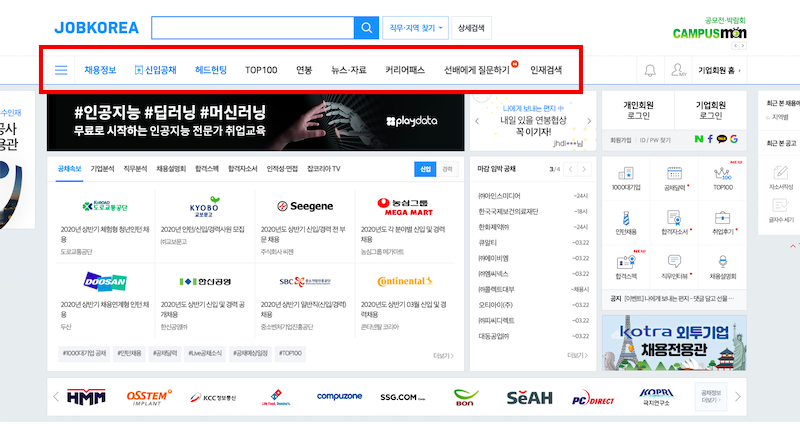Expand the 직무·지역 찾기 dropdown
This screenshot has height=424, width=800.
coord(414,27)
